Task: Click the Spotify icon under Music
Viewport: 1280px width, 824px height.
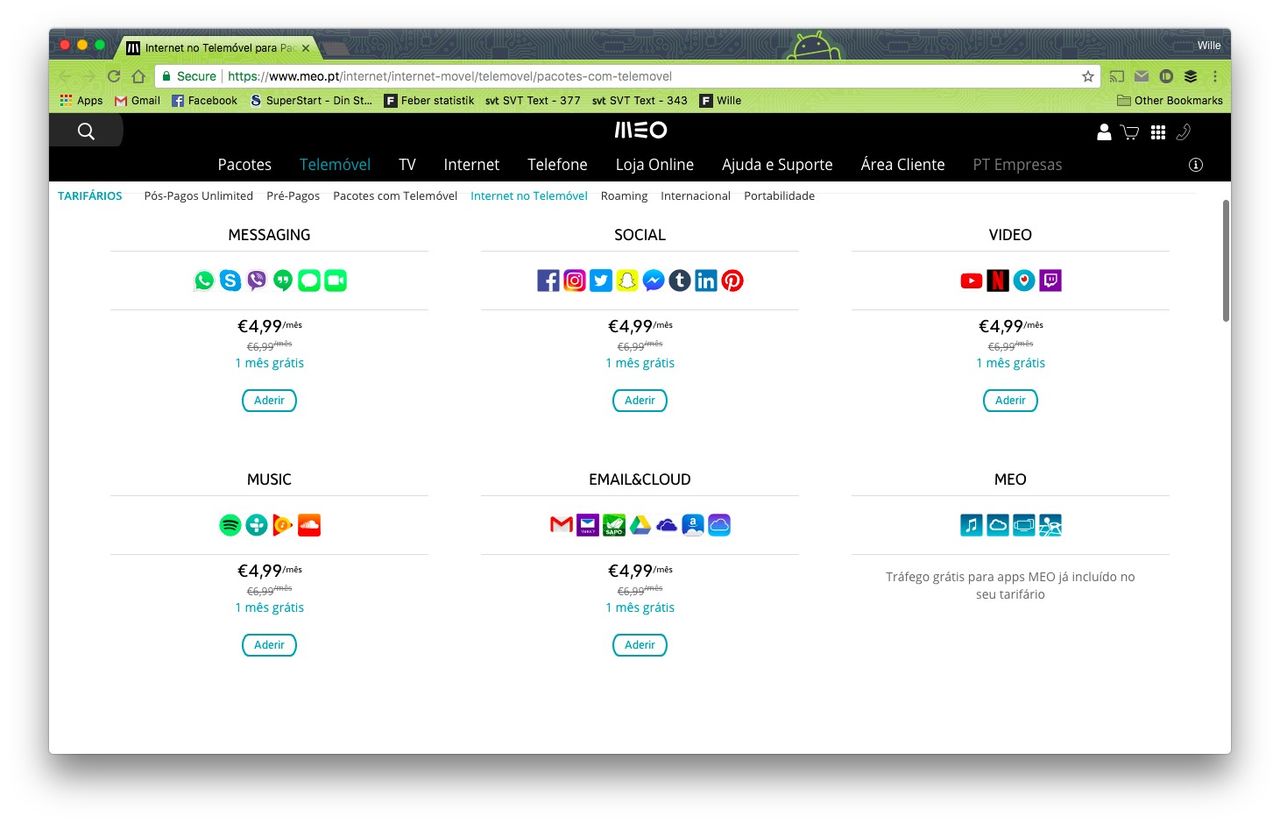Action: (x=230, y=525)
